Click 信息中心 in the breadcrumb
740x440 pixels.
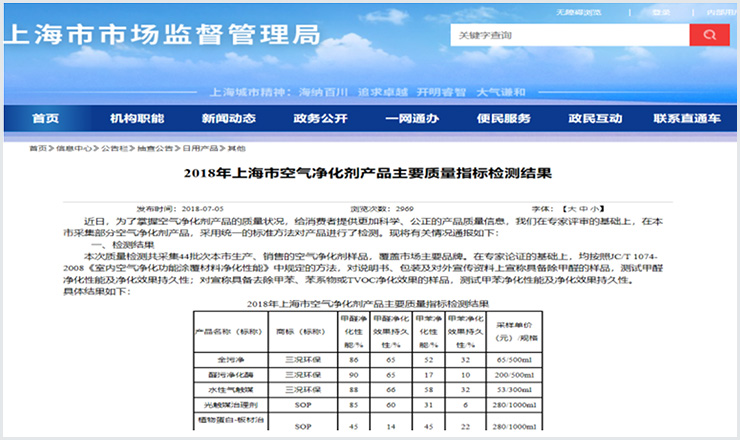(x=74, y=148)
